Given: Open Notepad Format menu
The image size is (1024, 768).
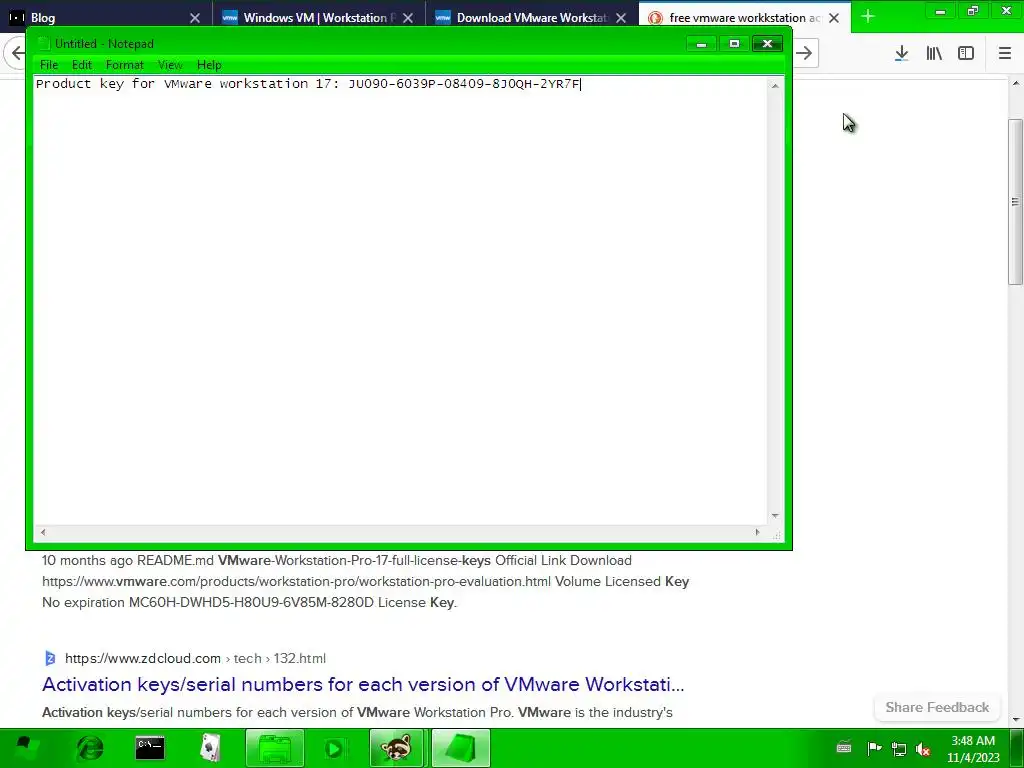Looking at the screenshot, I should click(125, 65).
